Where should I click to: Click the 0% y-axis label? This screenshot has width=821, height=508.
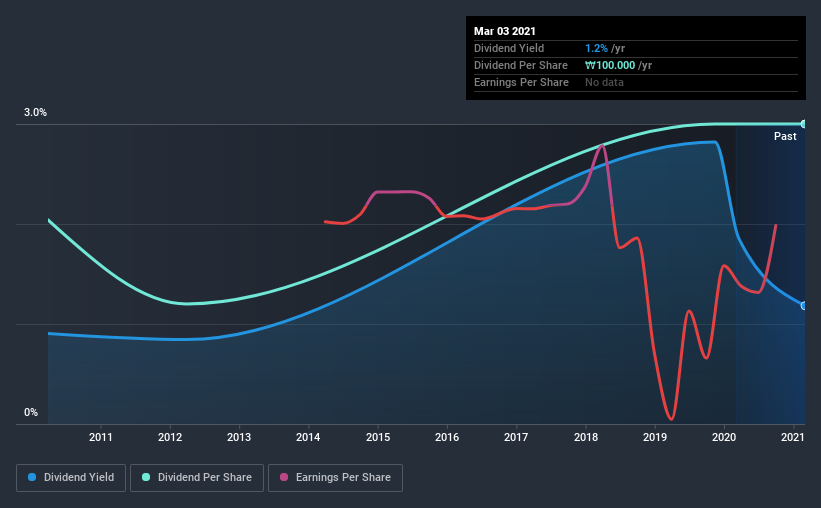[31, 412]
